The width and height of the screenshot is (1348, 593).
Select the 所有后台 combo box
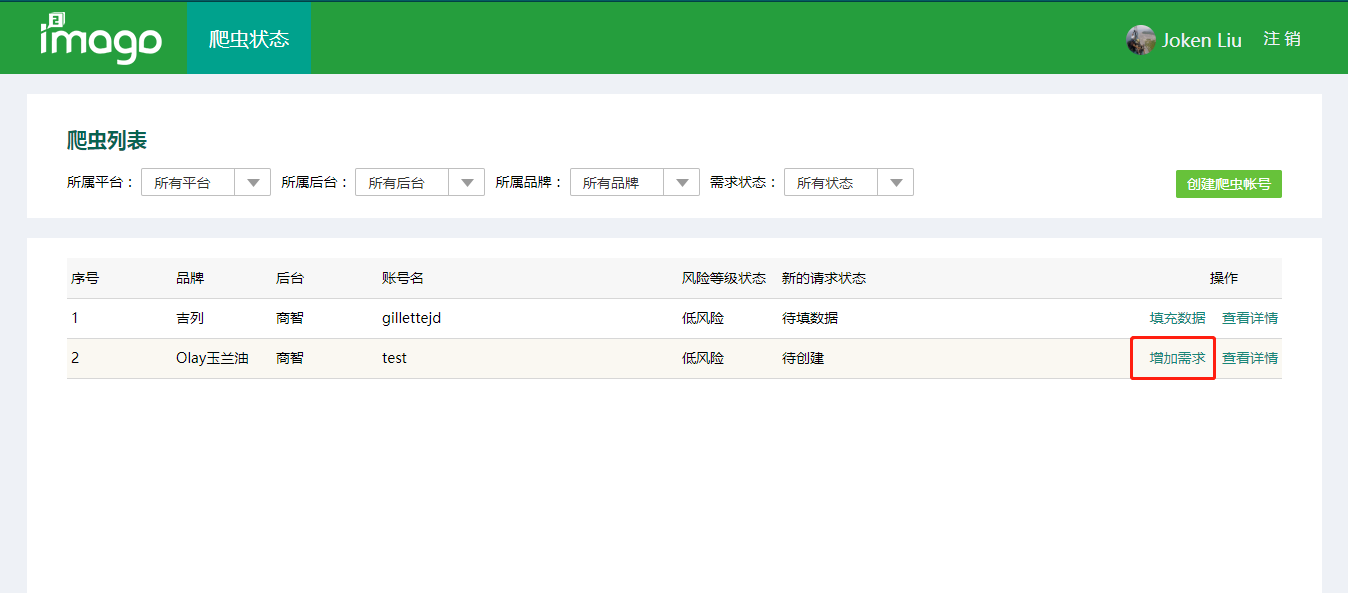(x=420, y=183)
